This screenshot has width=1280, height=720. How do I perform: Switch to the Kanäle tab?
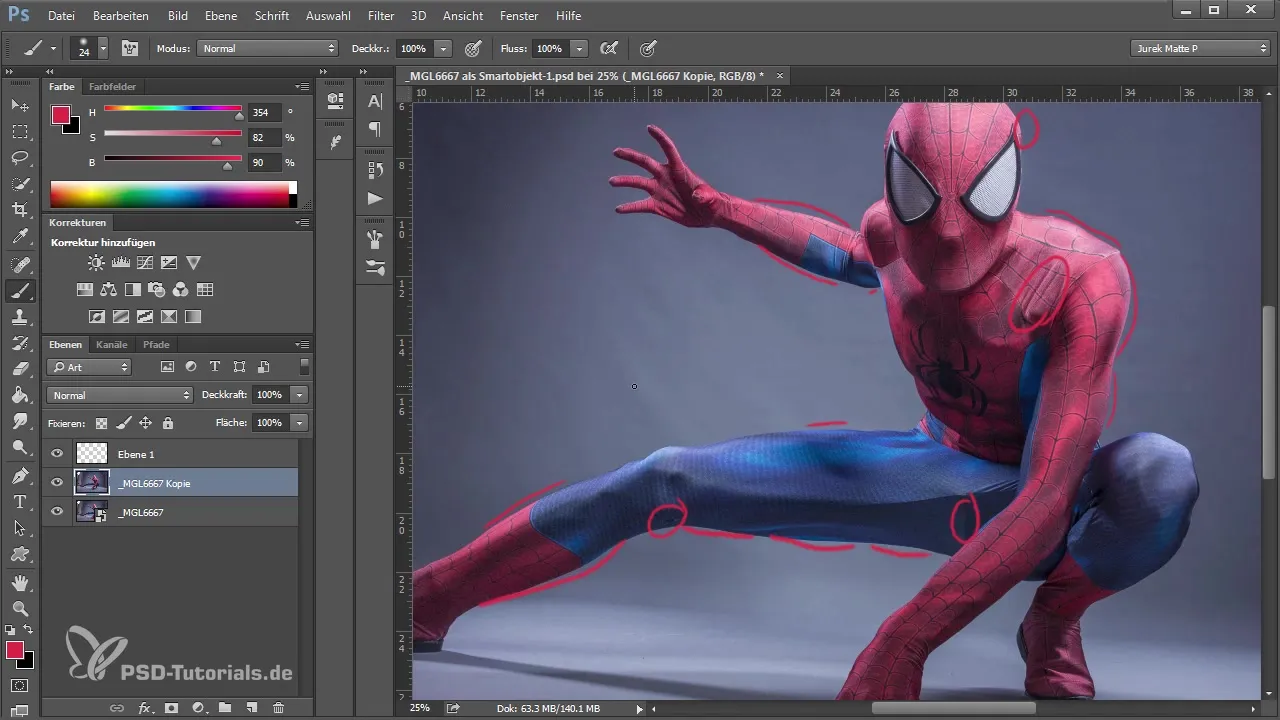(x=112, y=345)
